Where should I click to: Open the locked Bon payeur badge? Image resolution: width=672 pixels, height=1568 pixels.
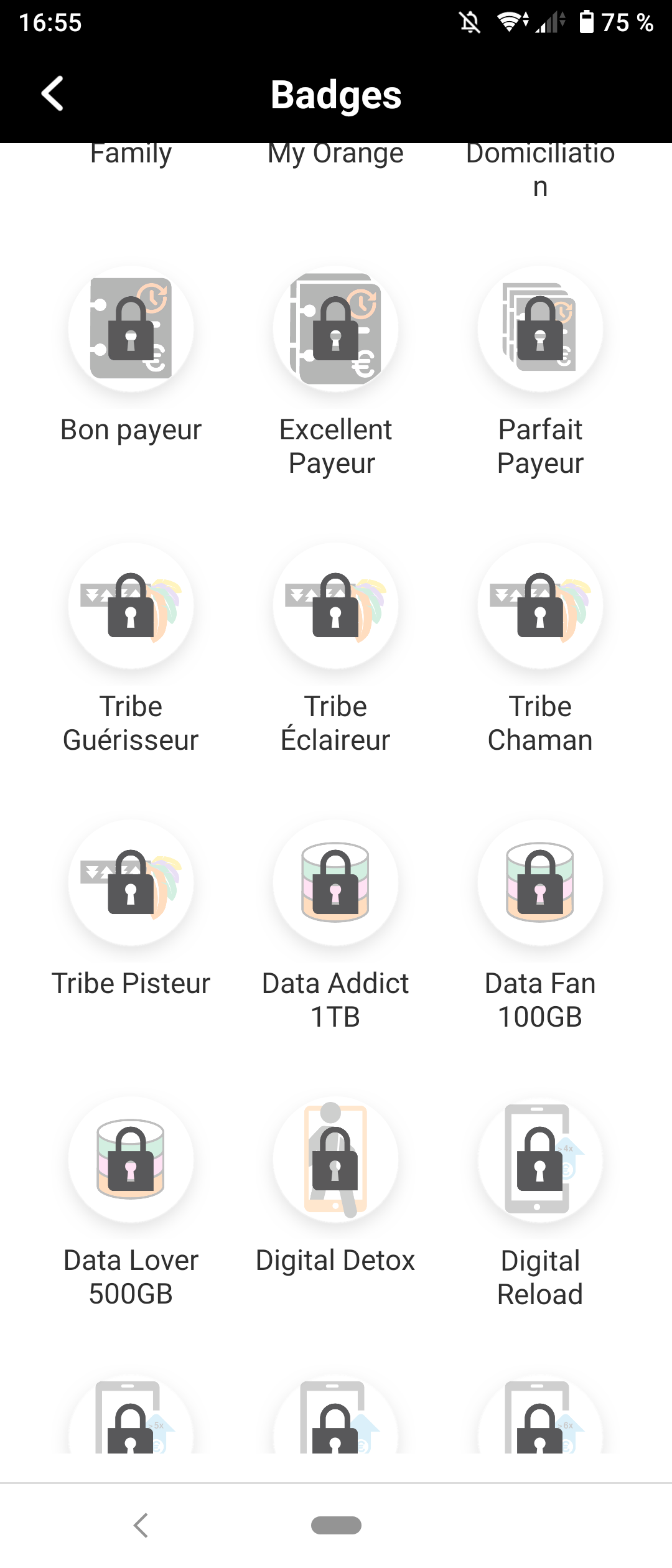131,329
